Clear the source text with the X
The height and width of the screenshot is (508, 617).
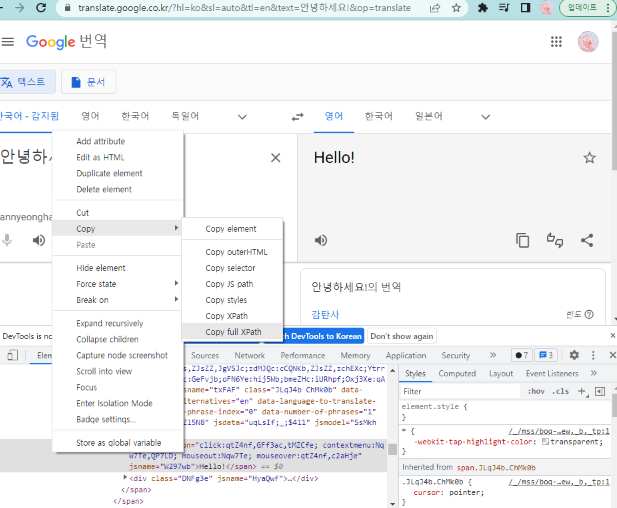(275, 158)
